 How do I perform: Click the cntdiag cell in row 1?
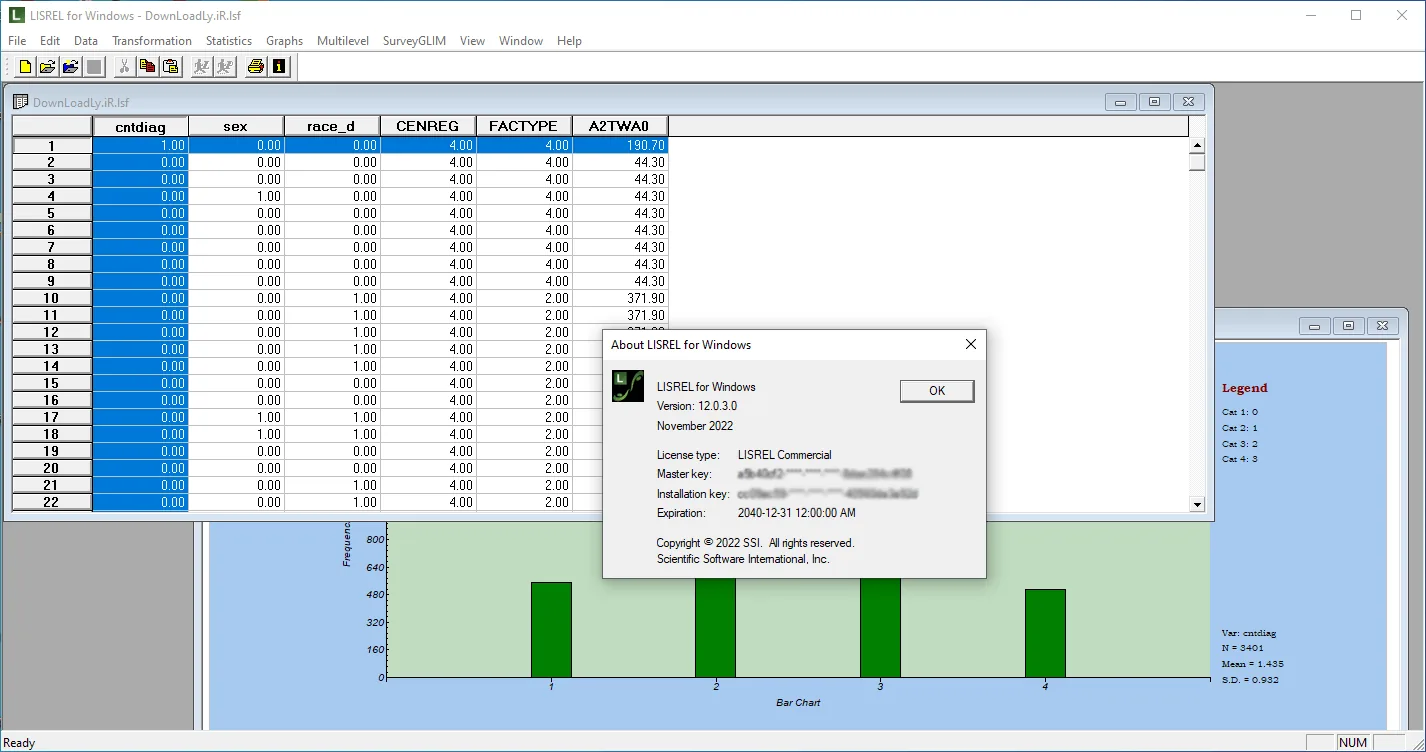(140, 145)
